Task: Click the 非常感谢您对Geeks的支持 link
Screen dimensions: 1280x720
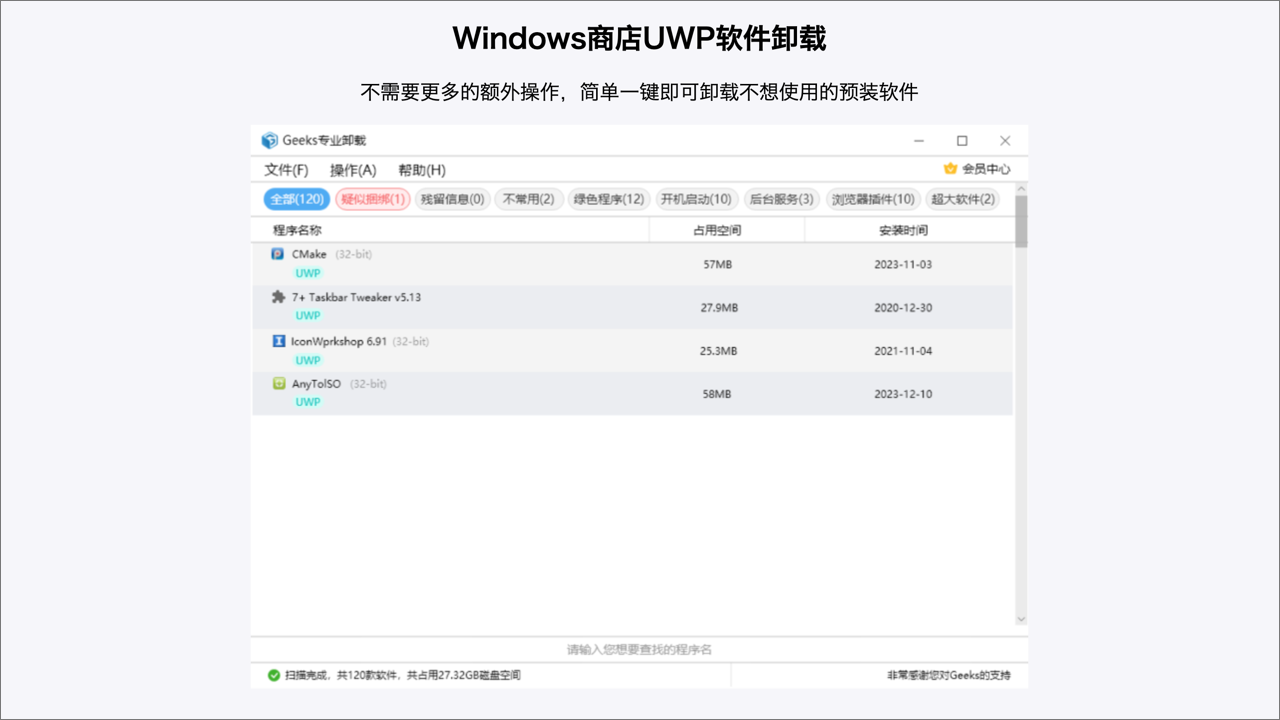Action: (945, 675)
